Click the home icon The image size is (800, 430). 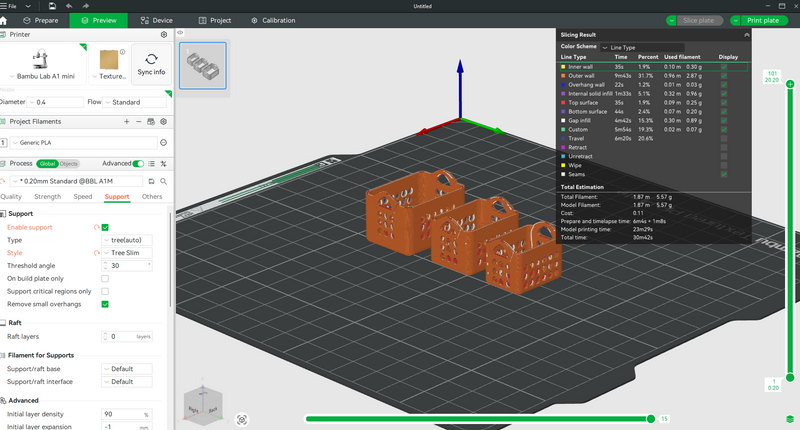(x=3, y=21)
